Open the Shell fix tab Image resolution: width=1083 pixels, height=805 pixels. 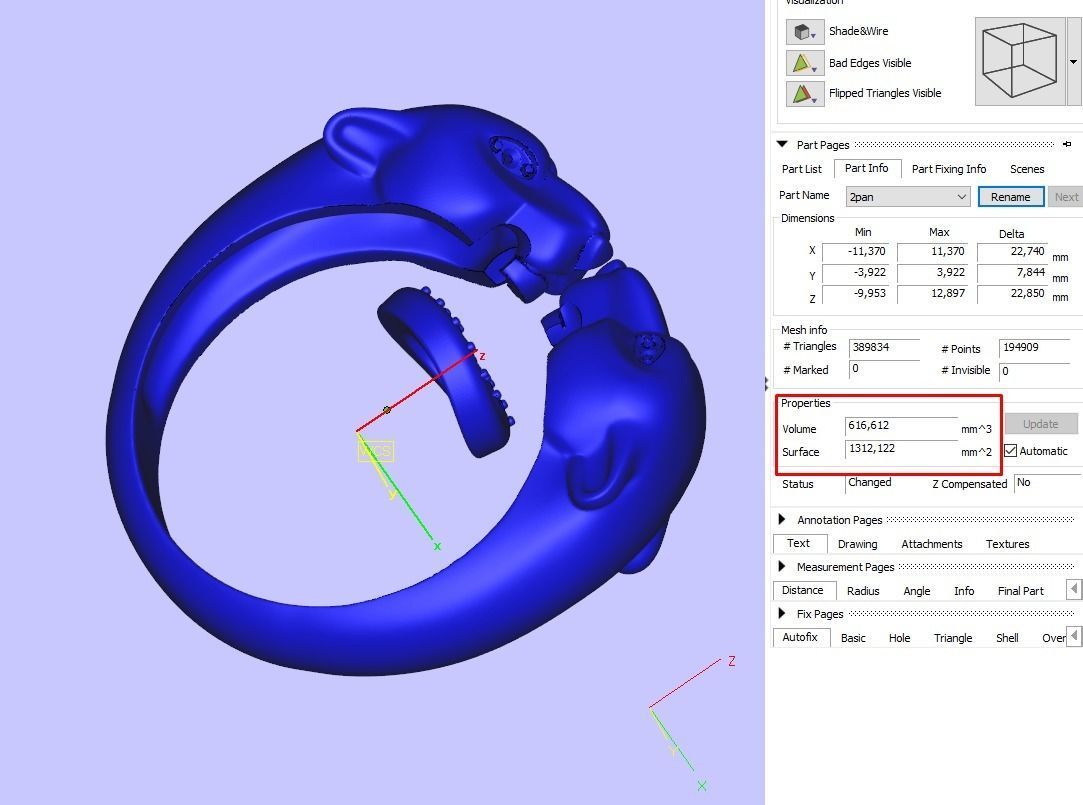(1006, 638)
